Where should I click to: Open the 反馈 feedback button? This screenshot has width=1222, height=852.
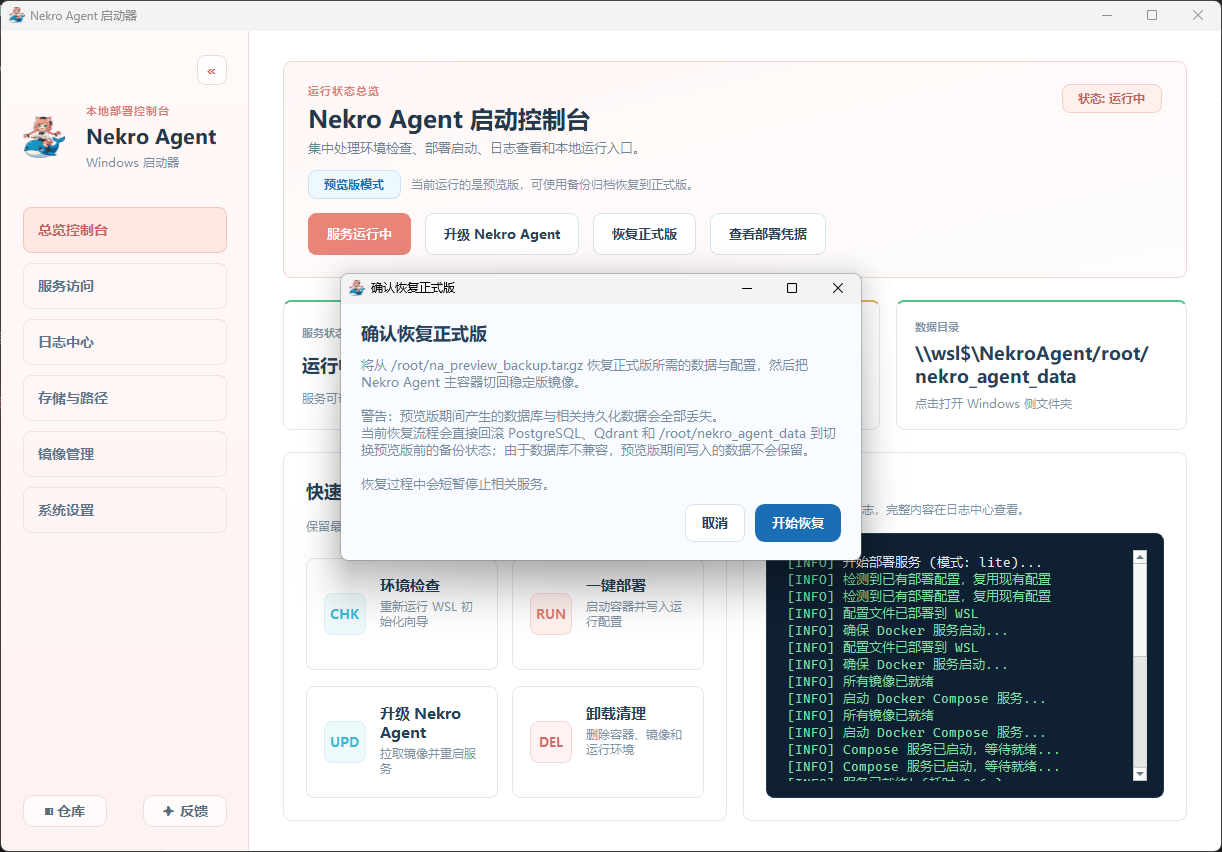[185, 811]
